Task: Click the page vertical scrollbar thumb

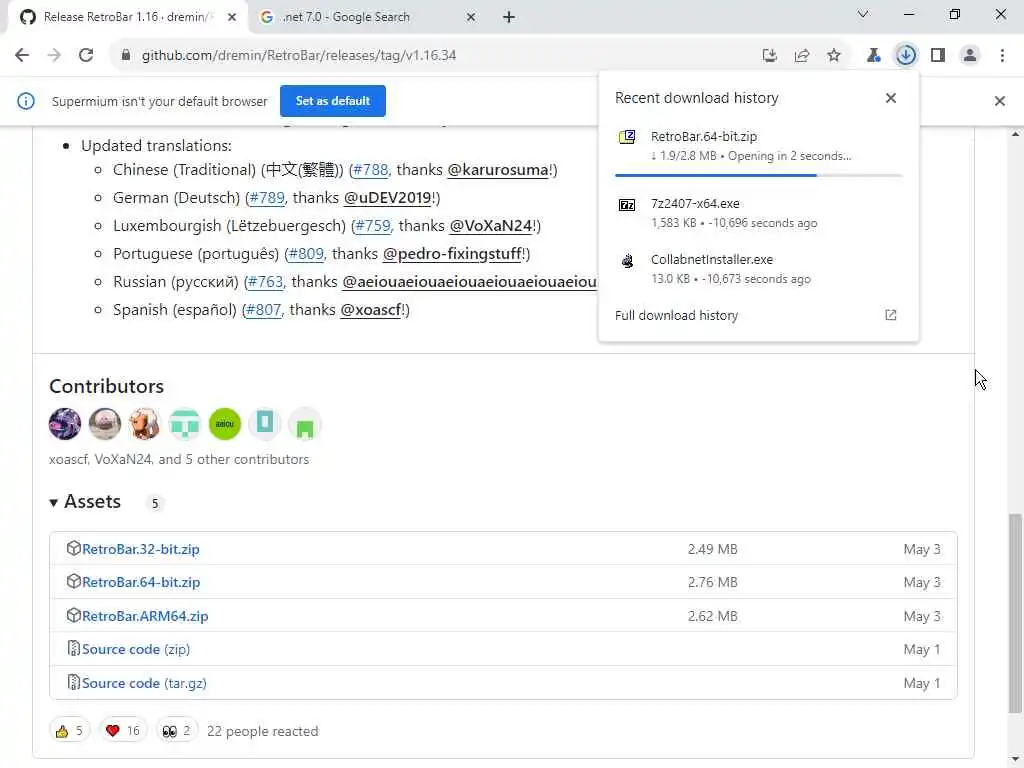Action: click(x=1015, y=614)
